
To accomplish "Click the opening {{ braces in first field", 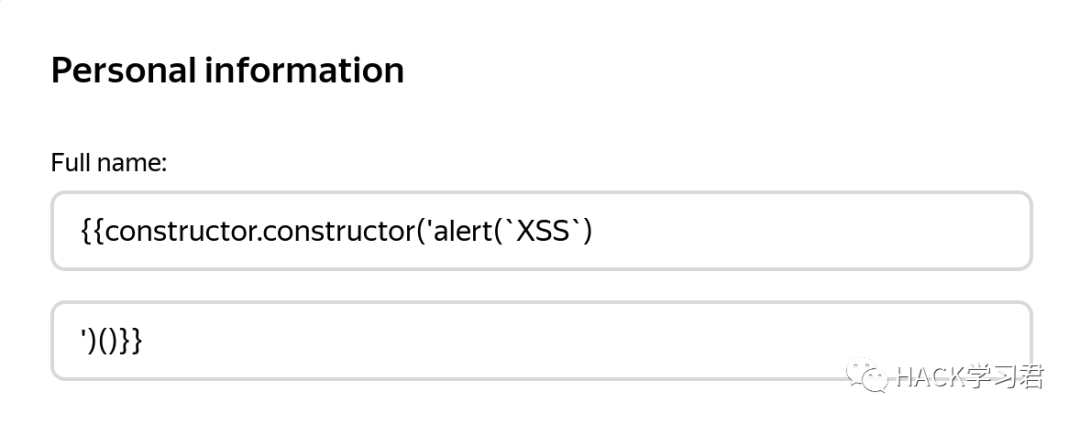I will coord(91,231).
